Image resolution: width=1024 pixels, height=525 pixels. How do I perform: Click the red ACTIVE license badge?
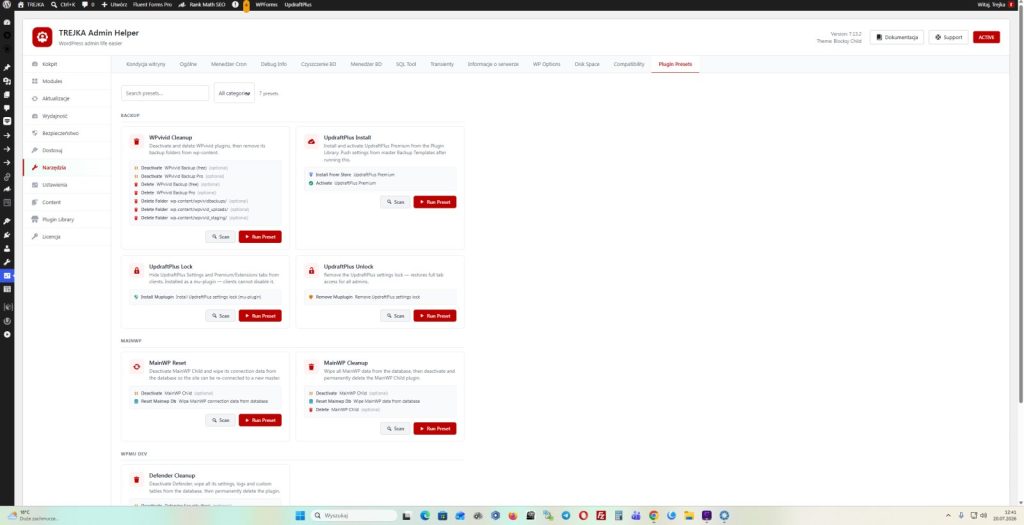pos(986,37)
